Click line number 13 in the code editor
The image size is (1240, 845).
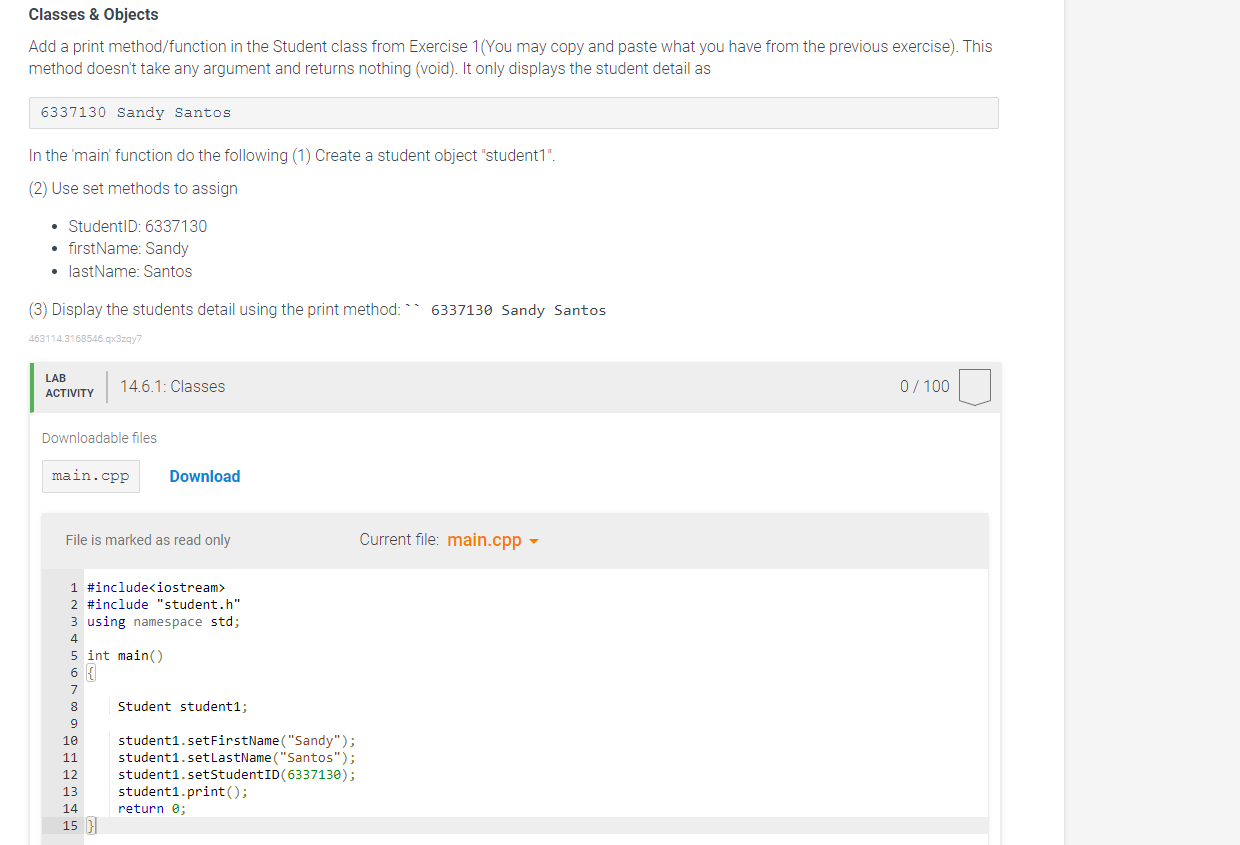click(x=69, y=791)
